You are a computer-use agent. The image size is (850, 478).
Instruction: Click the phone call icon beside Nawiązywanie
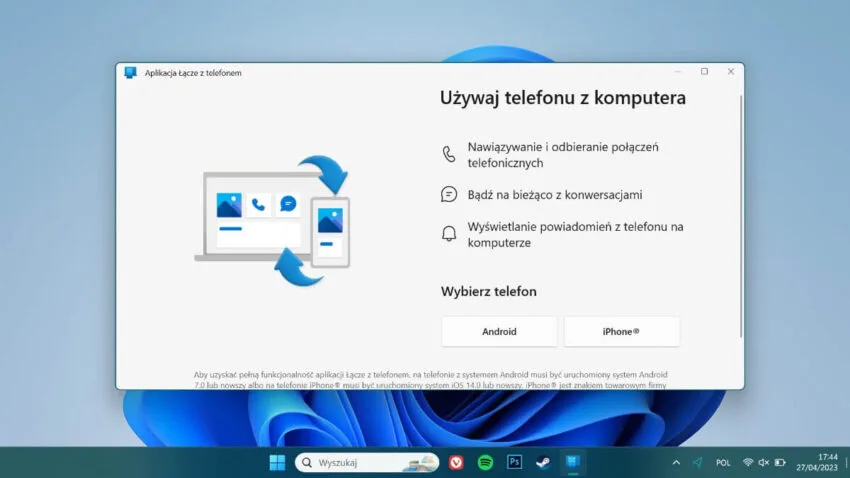[449, 154]
